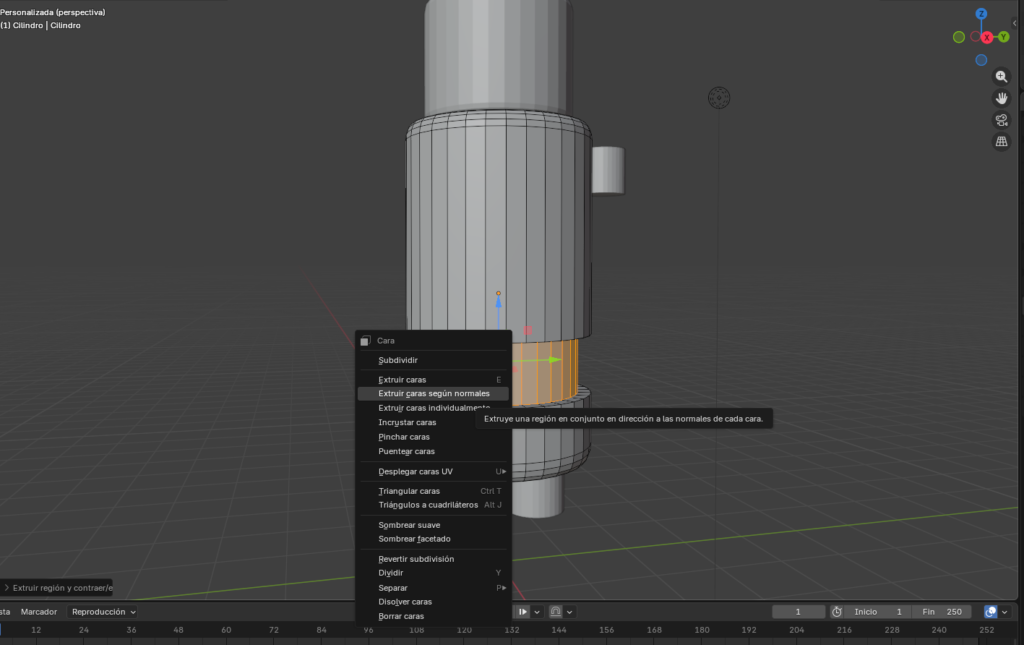
Task: Toggle preview range clock icon
Action: (x=837, y=612)
